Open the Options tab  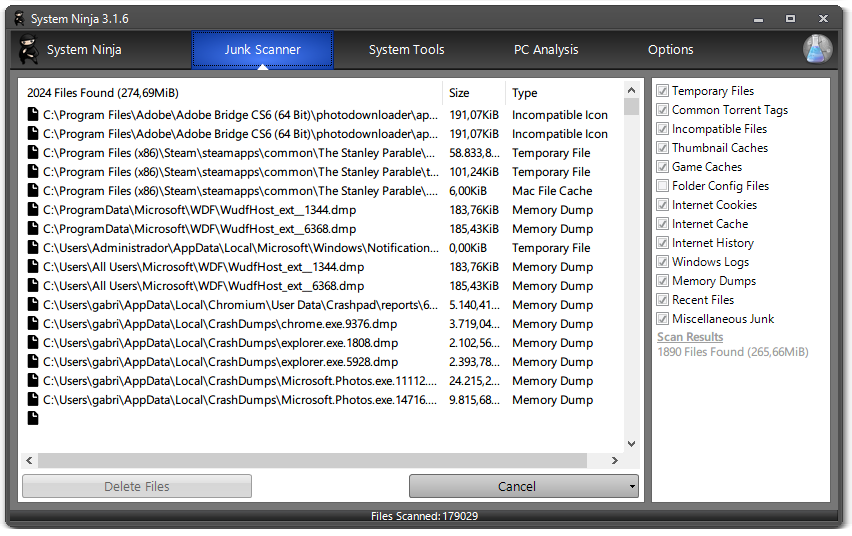tap(671, 50)
